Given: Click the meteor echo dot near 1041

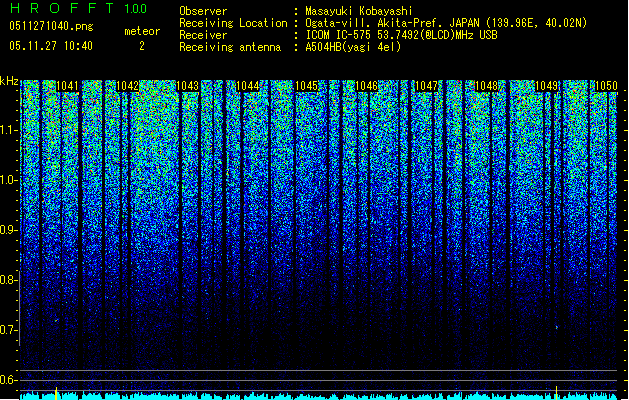Looking at the screenshot, I should coord(56,321).
